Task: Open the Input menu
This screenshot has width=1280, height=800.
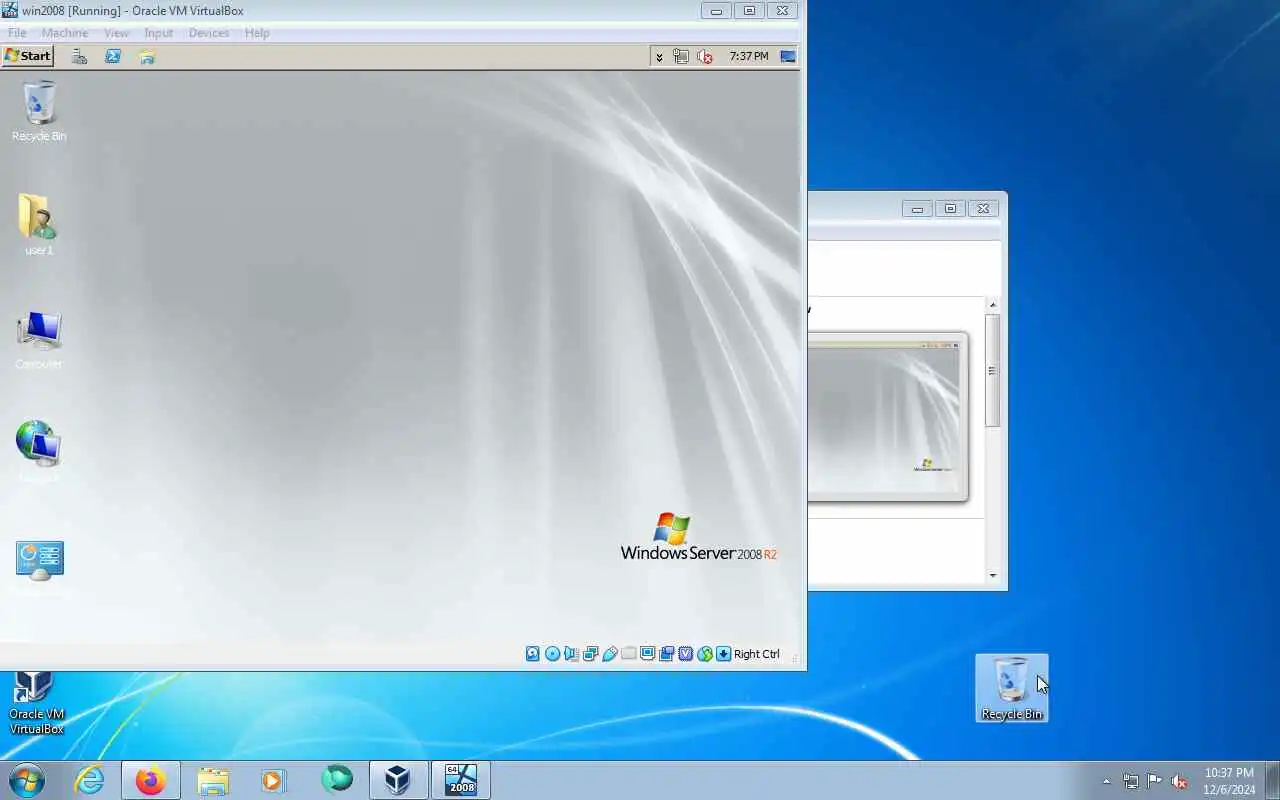Action: [x=158, y=33]
